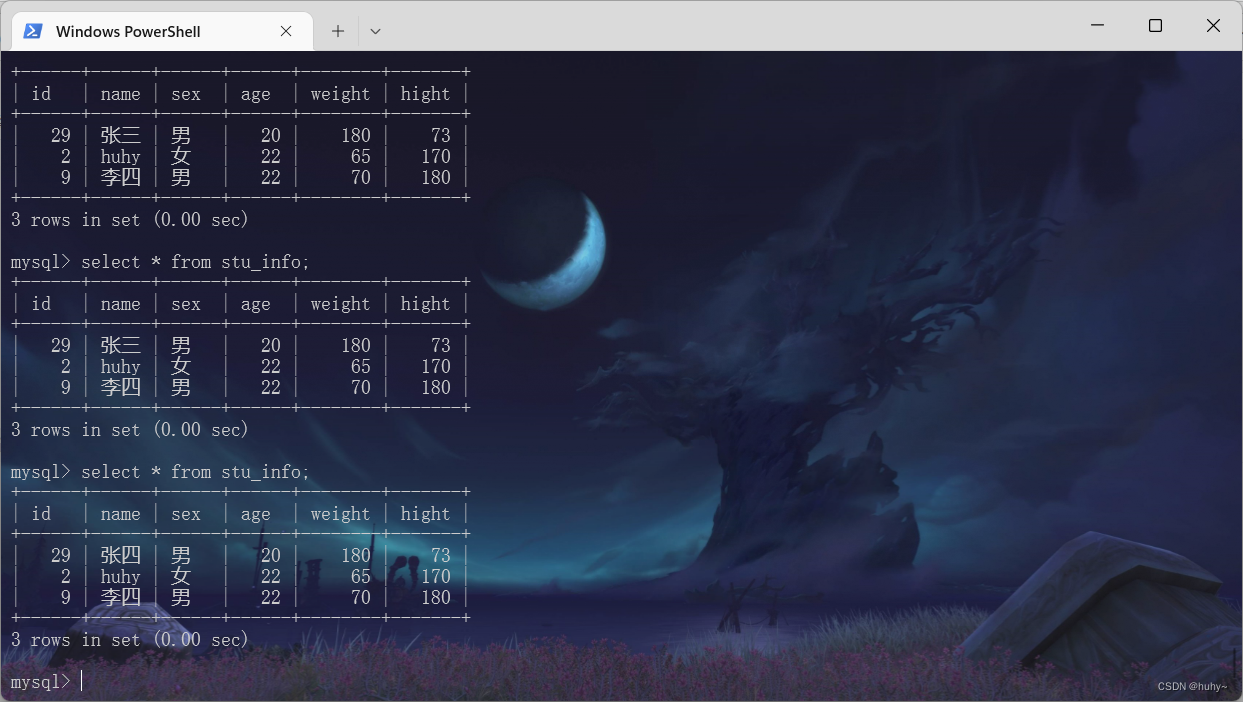Click the 李四 cell in the bottom table
The width and height of the screenshot is (1243, 702).
(121, 597)
